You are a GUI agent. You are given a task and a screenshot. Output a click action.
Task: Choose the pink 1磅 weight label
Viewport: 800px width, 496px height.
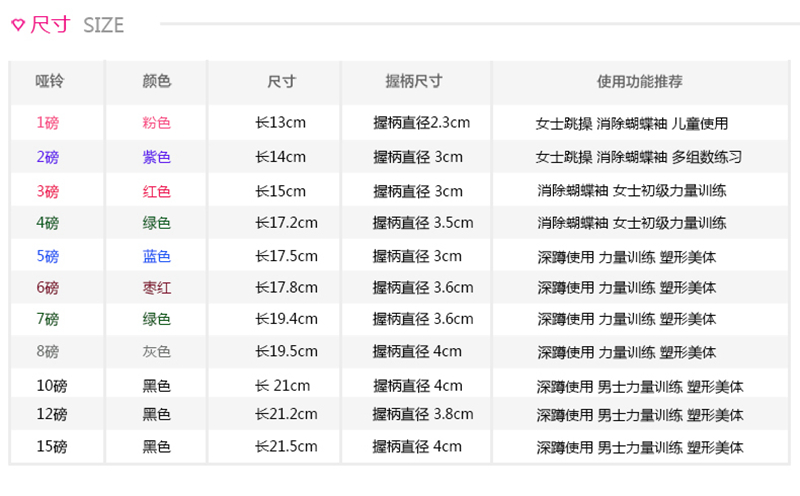pyautogui.click(x=48, y=123)
